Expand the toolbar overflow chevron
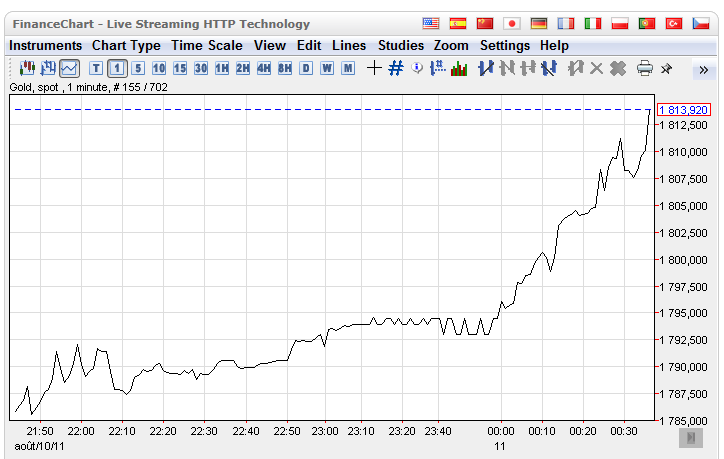Viewport: 724px width, 459px height. (x=703, y=69)
